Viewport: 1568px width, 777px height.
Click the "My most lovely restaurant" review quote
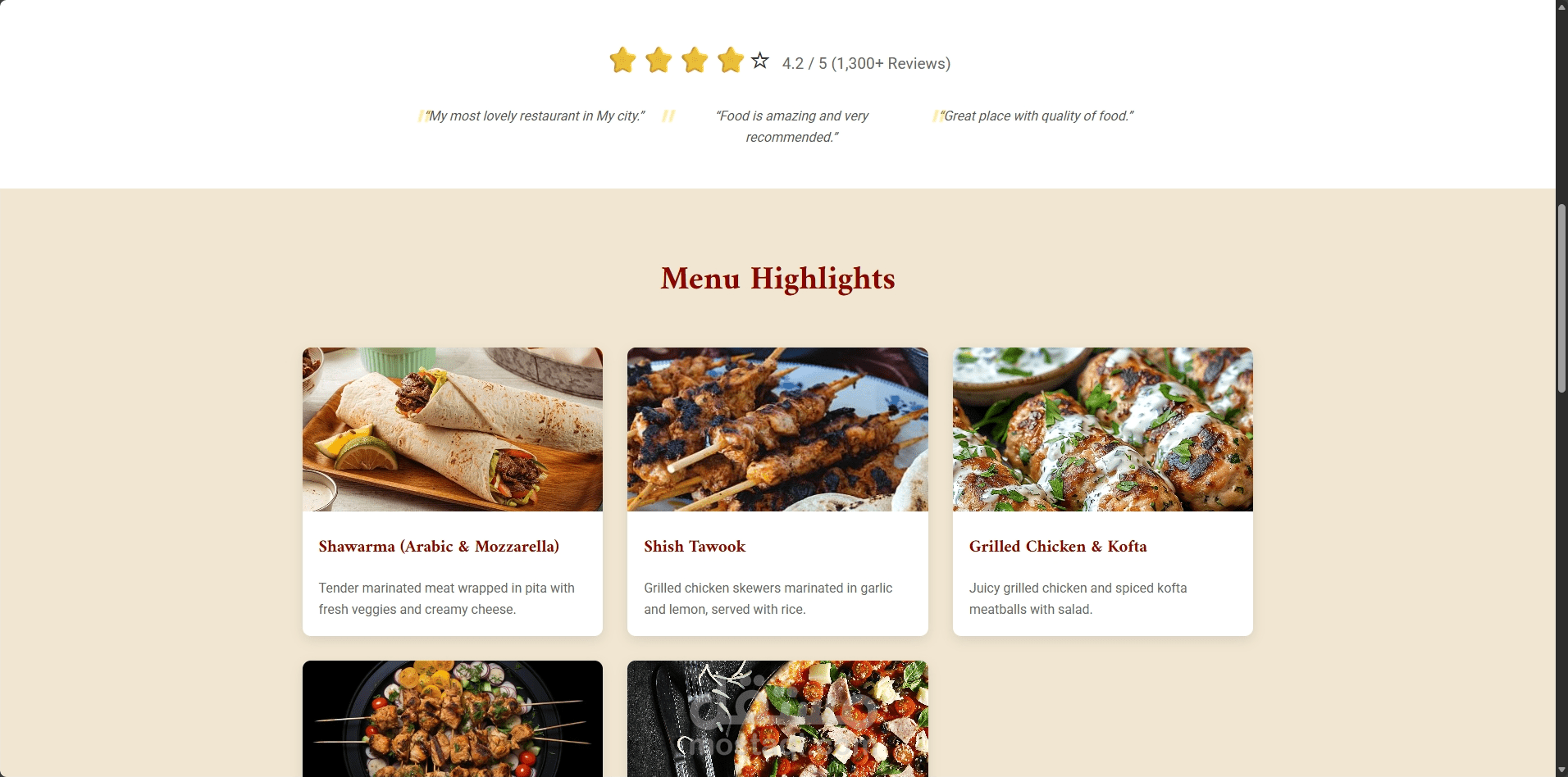point(535,116)
